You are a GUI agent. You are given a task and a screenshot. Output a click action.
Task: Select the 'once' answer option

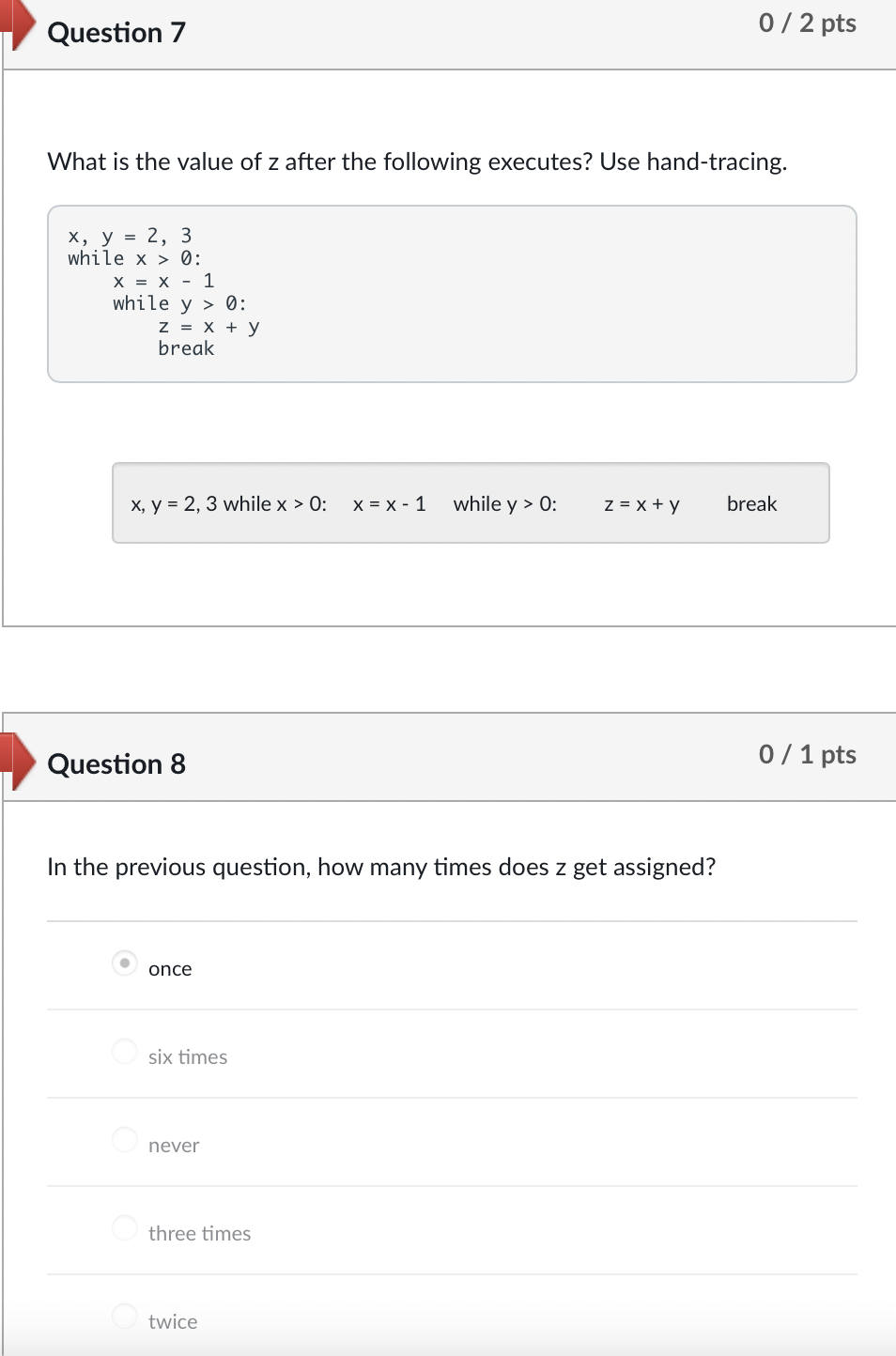coord(124,963)
